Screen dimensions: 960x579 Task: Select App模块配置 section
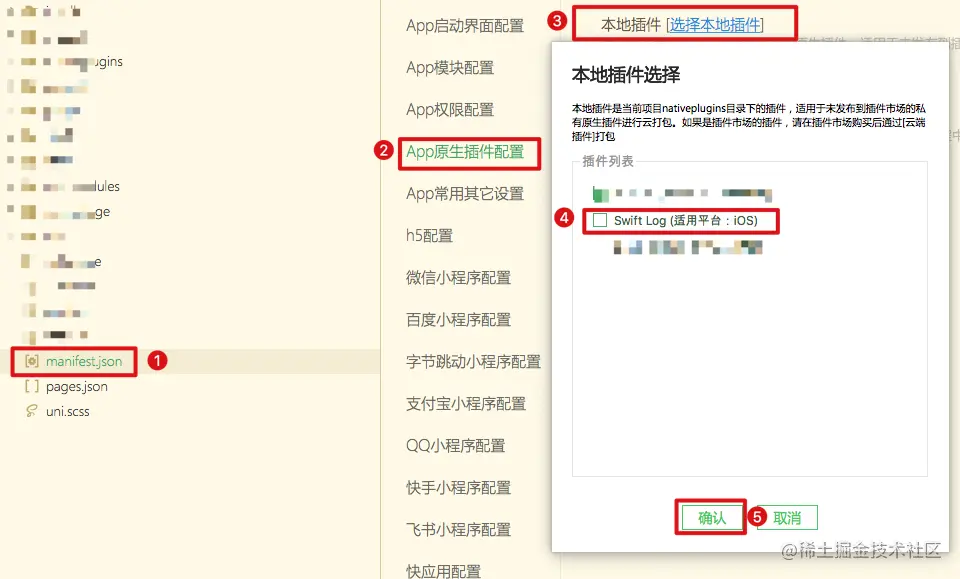coord(450,67)
